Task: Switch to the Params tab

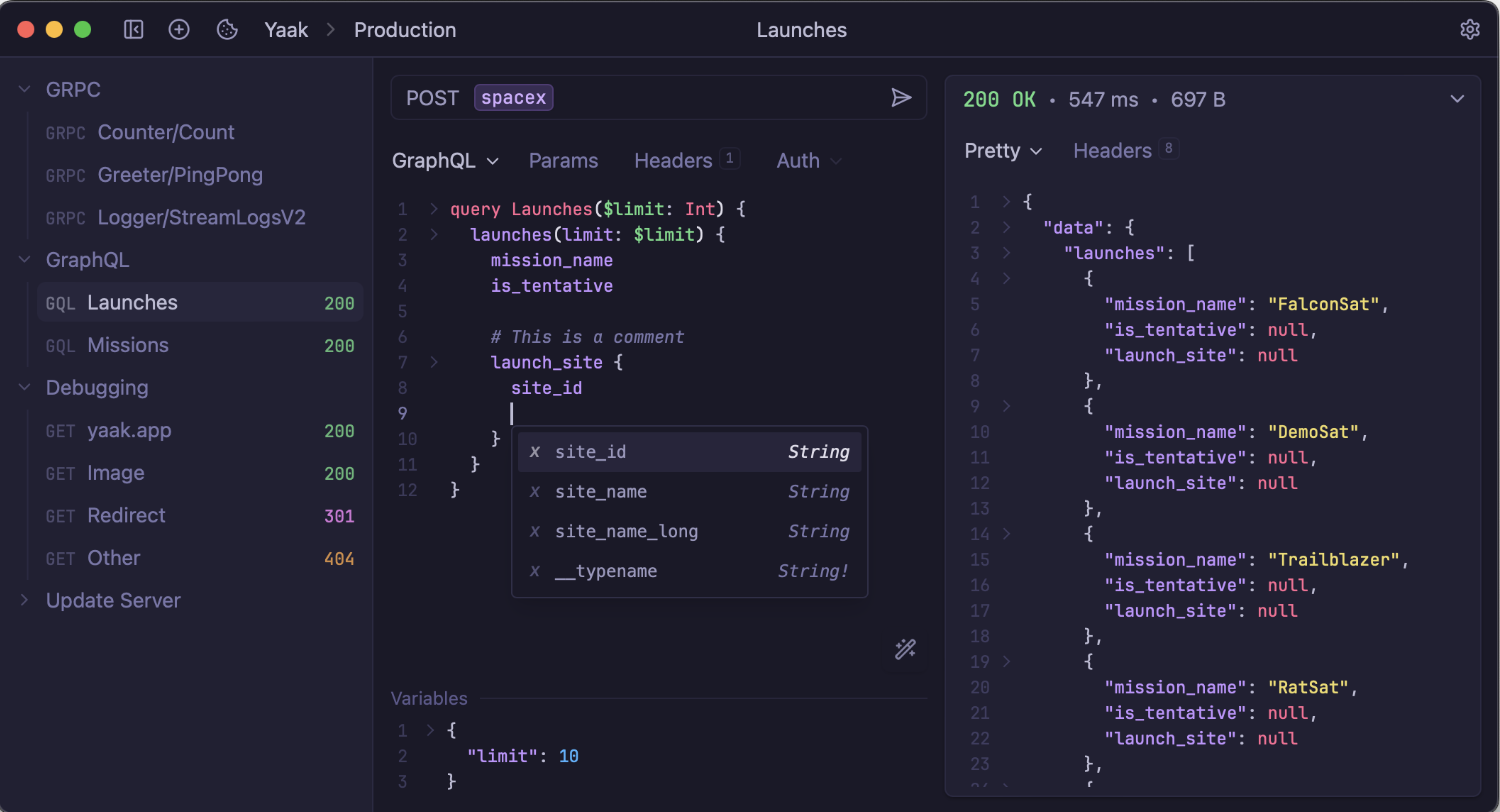Action: (563, 161)
